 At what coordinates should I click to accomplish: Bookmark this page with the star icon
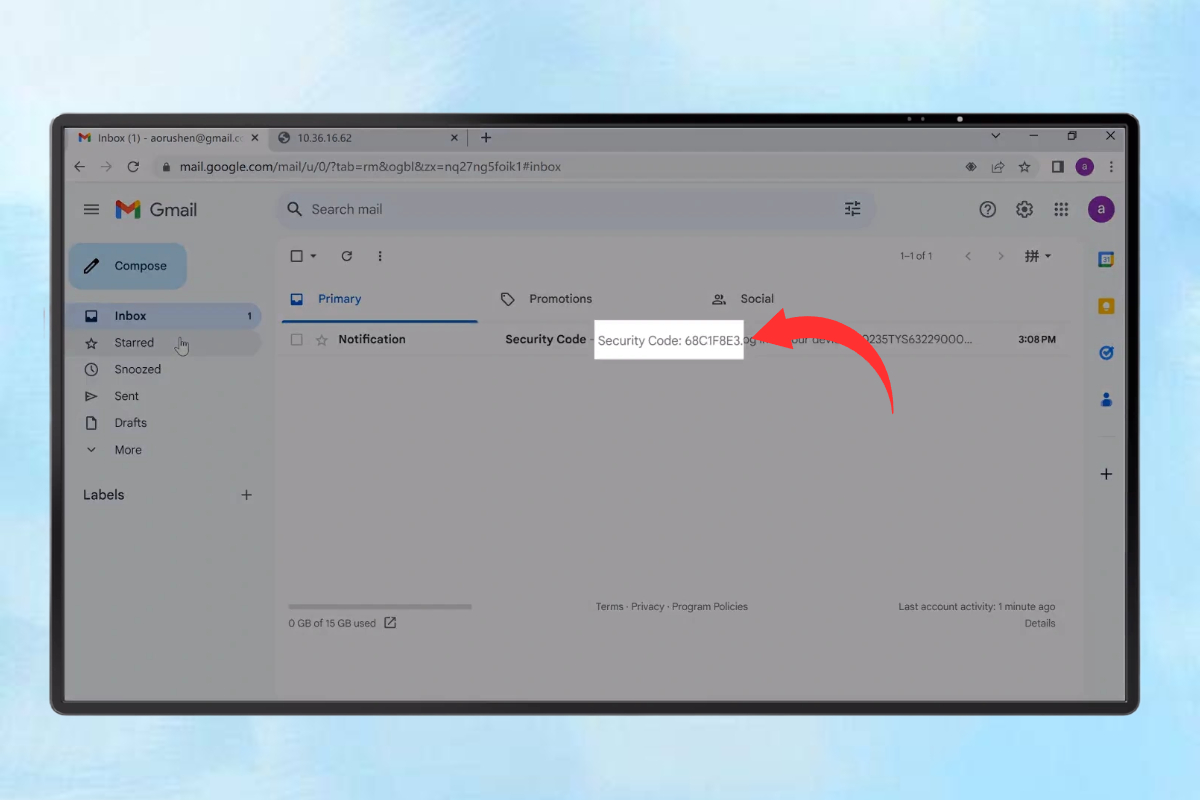pos(1024,167)
